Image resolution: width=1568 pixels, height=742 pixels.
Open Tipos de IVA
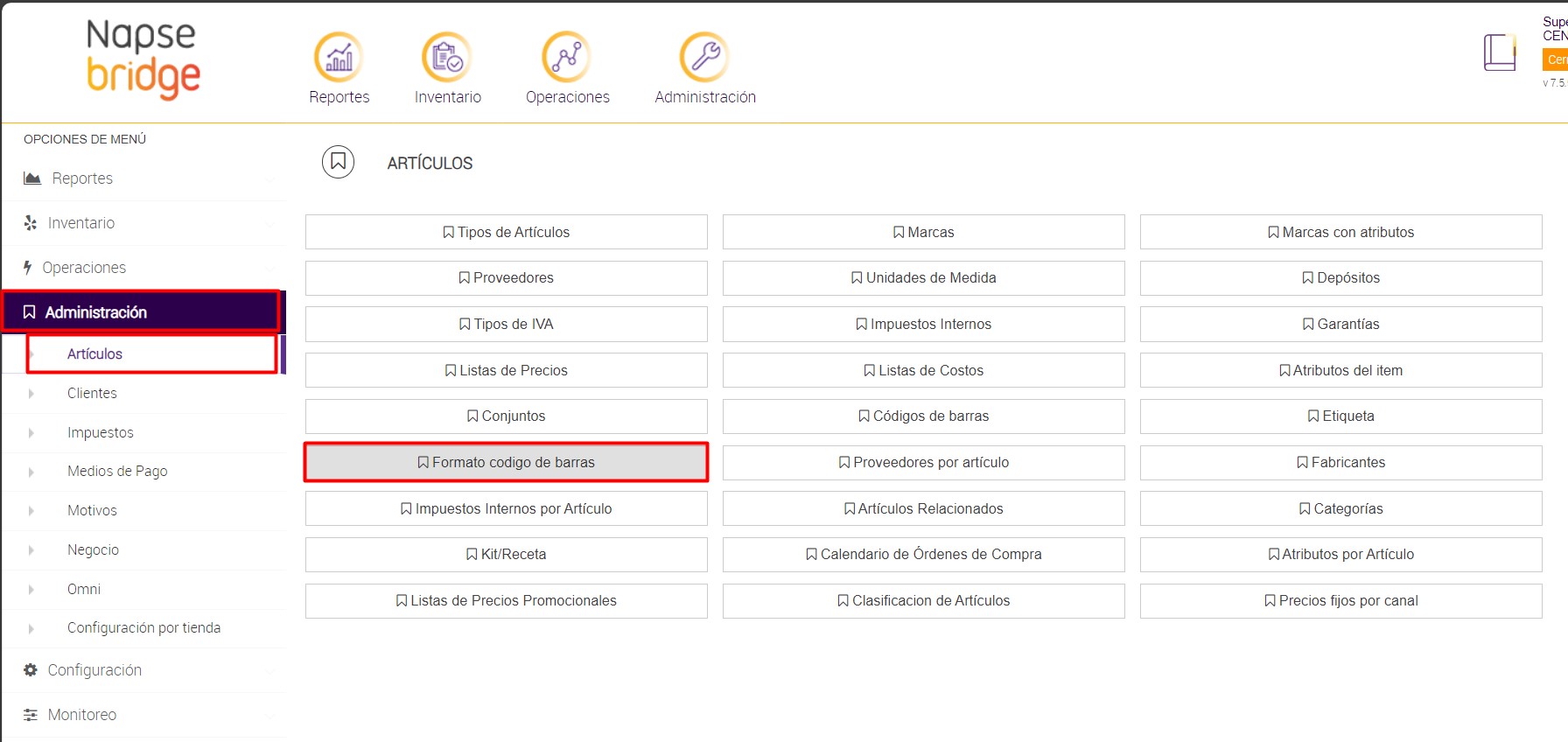tap(506, 324)
